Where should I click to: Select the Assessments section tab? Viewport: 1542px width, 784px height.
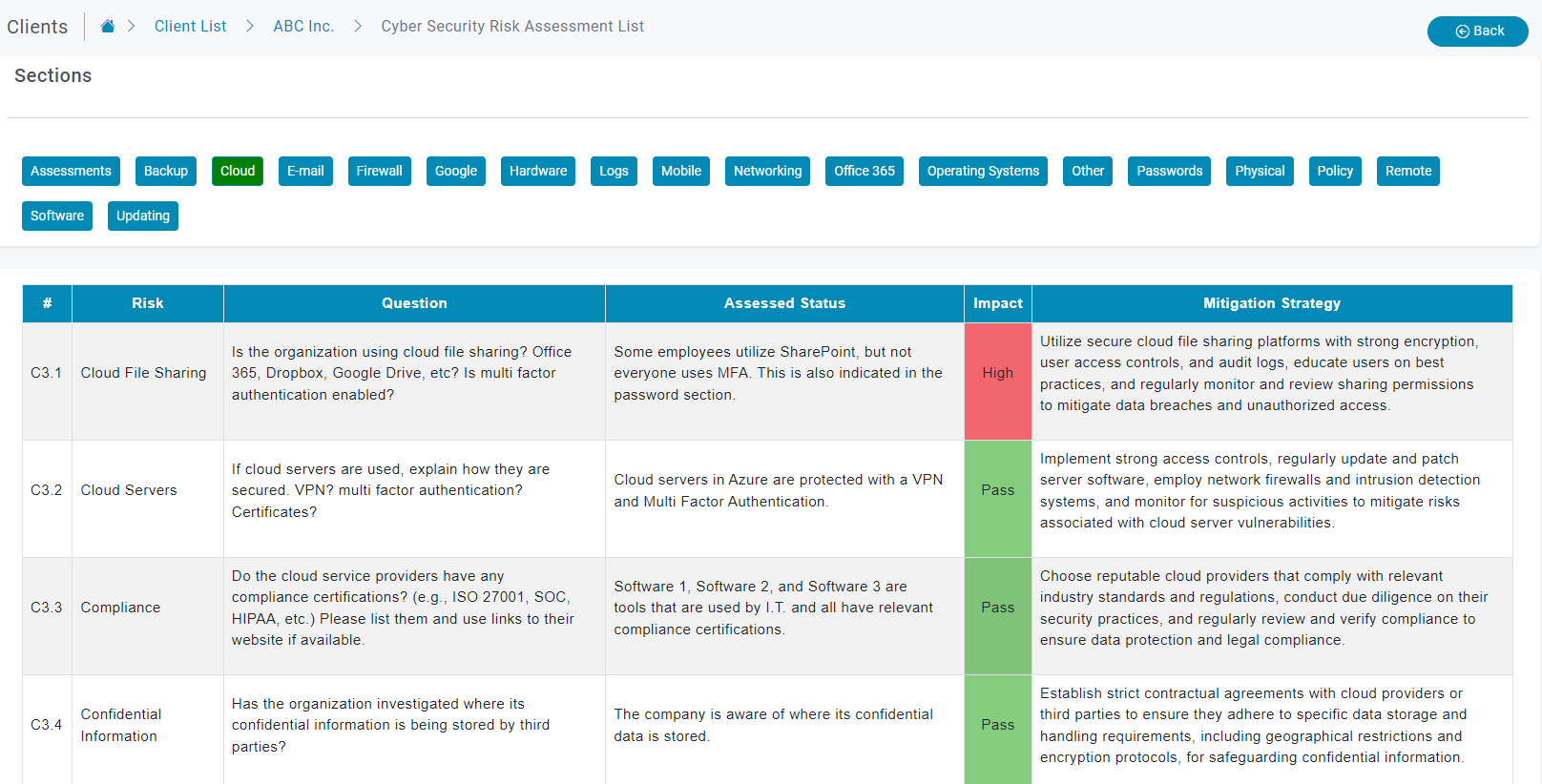[x=71, y=171]
